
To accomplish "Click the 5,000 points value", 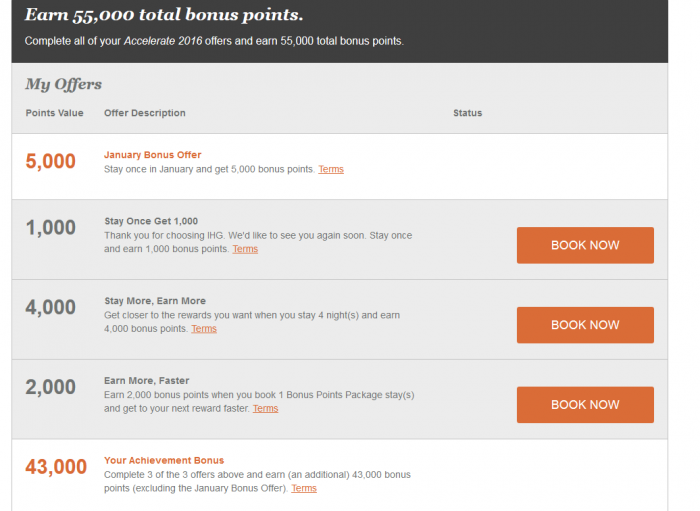I will (50, 161).
